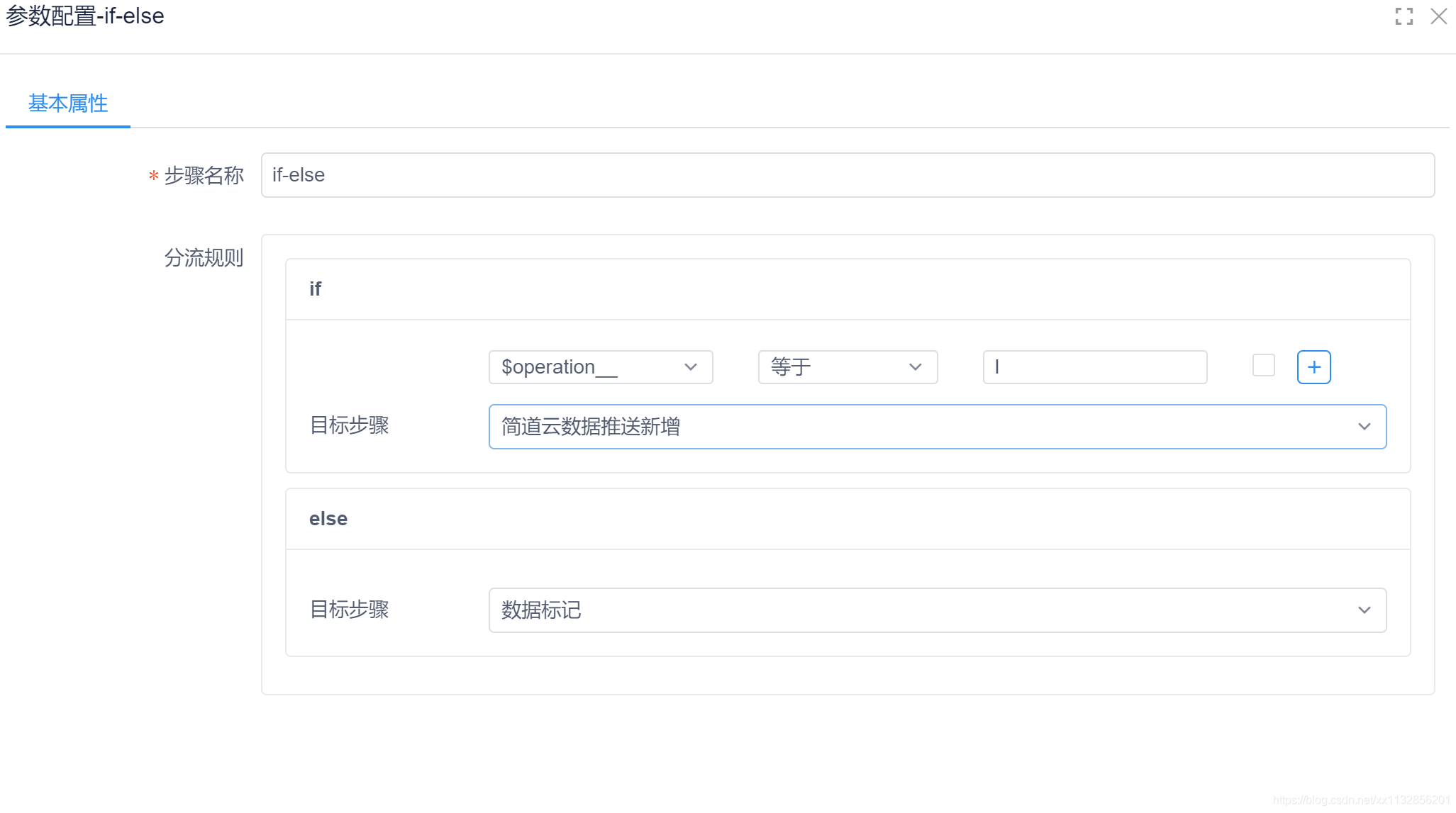1456x813 pixels.
Task: Click the chevron on 简道云数据推送新增 field
Action: tap(1364, 427)
